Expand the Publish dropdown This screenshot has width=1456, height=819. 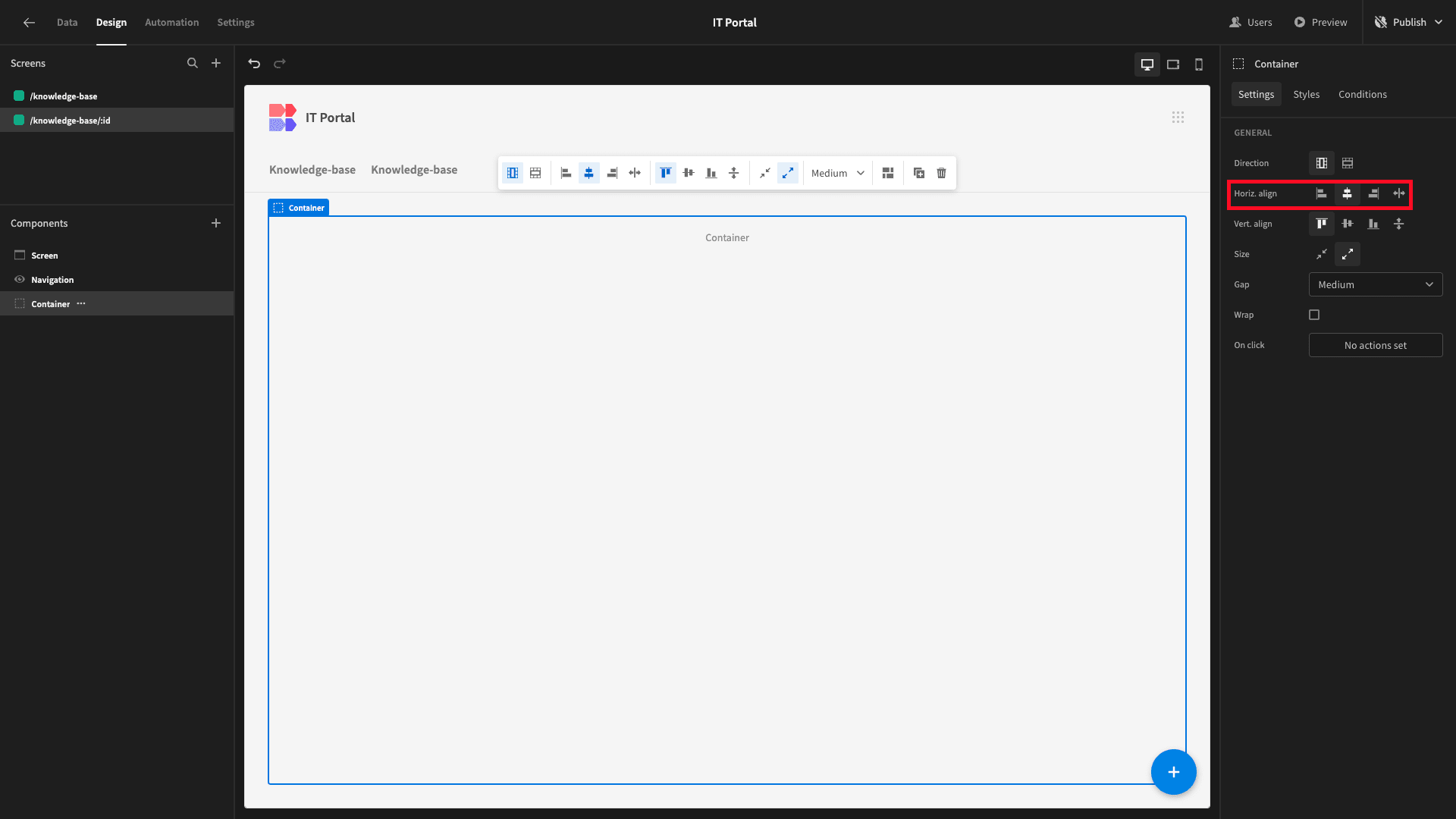(x=1439, y=22)
